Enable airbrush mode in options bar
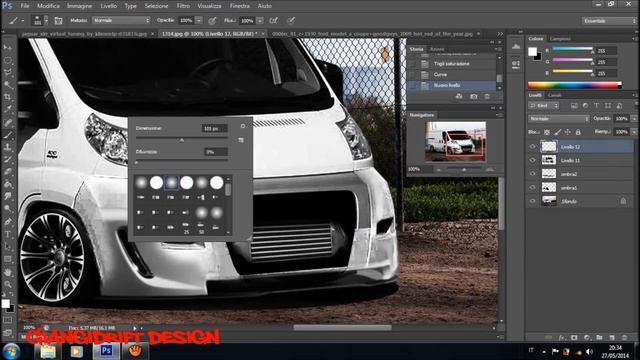Screen dimensions: 640x360 coord(273,20)
